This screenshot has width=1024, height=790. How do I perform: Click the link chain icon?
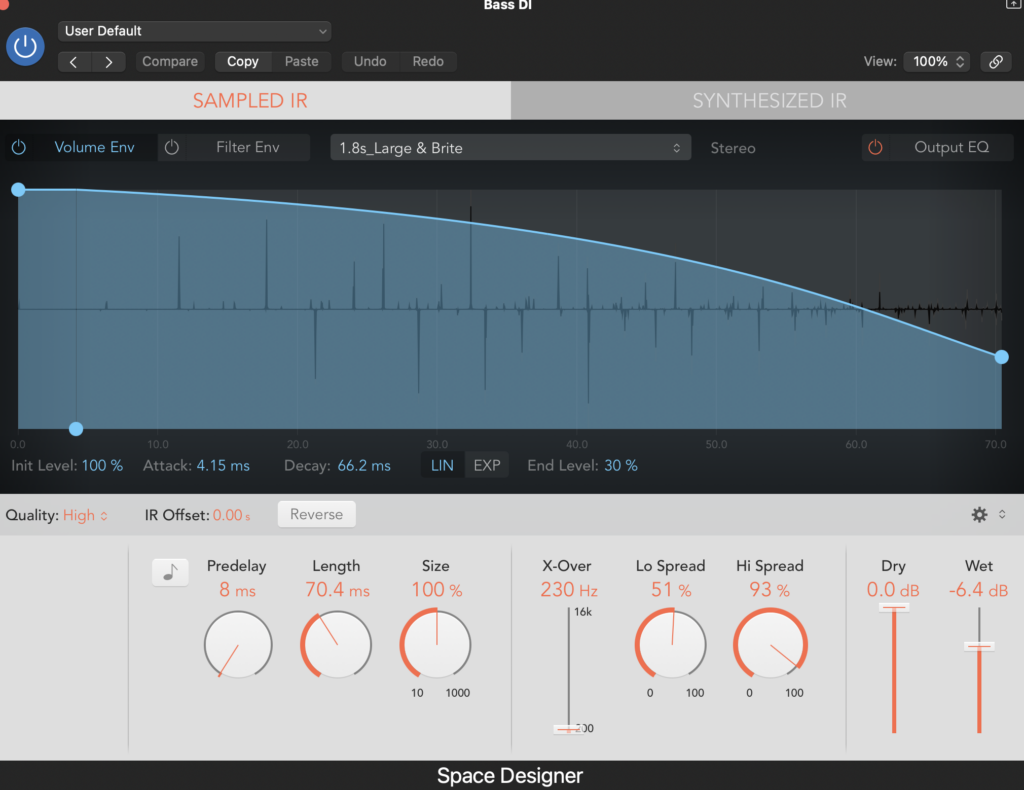(x=995, y=62)
